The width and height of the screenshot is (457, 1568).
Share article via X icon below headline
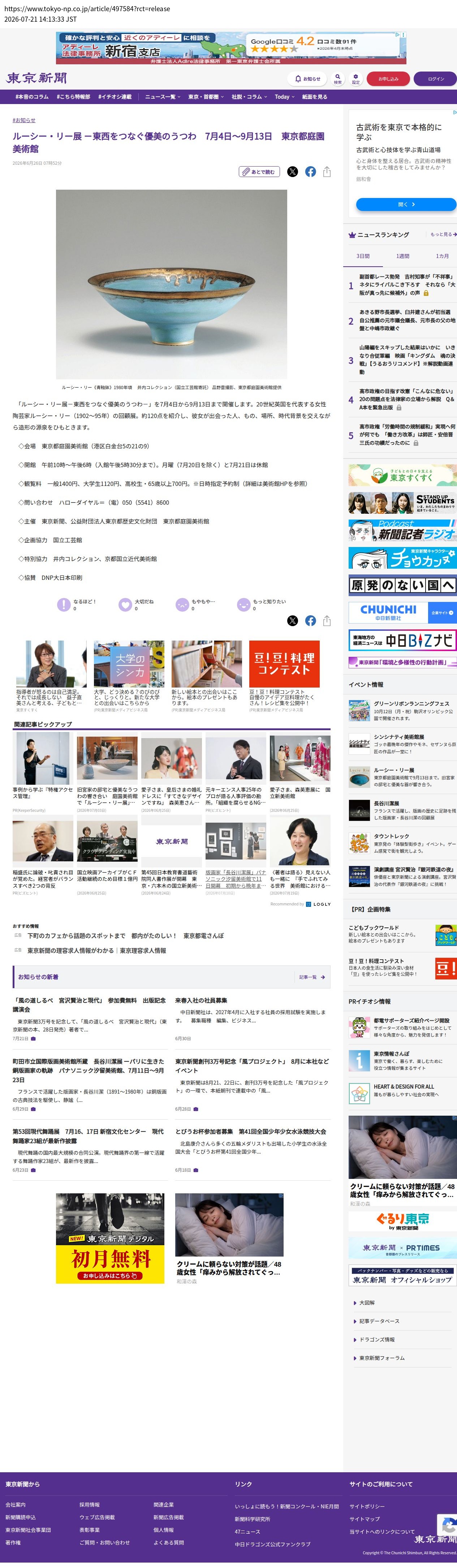click(x=293, y=172)
